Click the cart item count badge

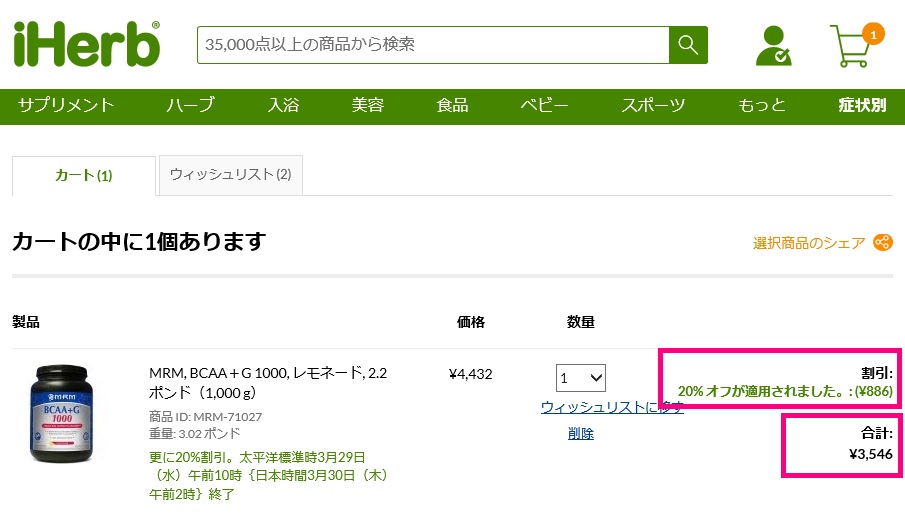(872, 34)
